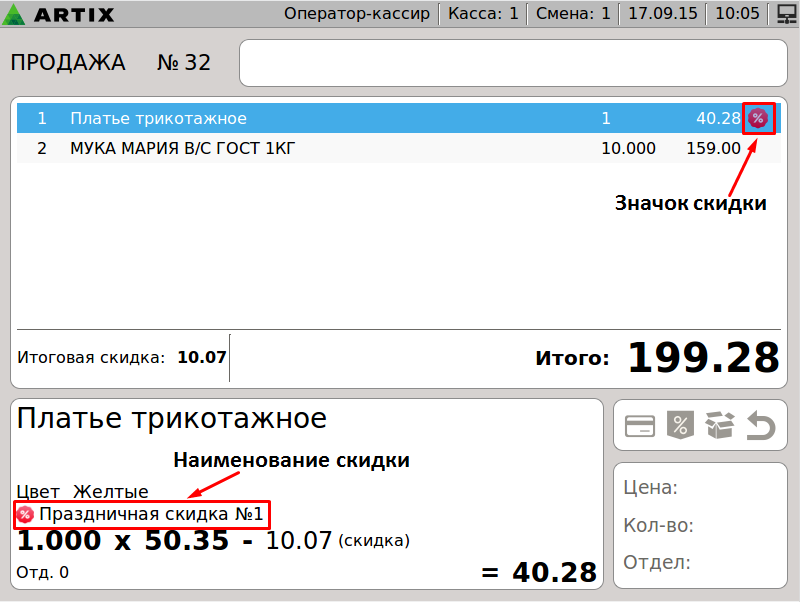Click the 10:05 clock display
Image resolution: width=800 pixels, height=602 pixels.
pyautogui.click(x=738, y=14)
